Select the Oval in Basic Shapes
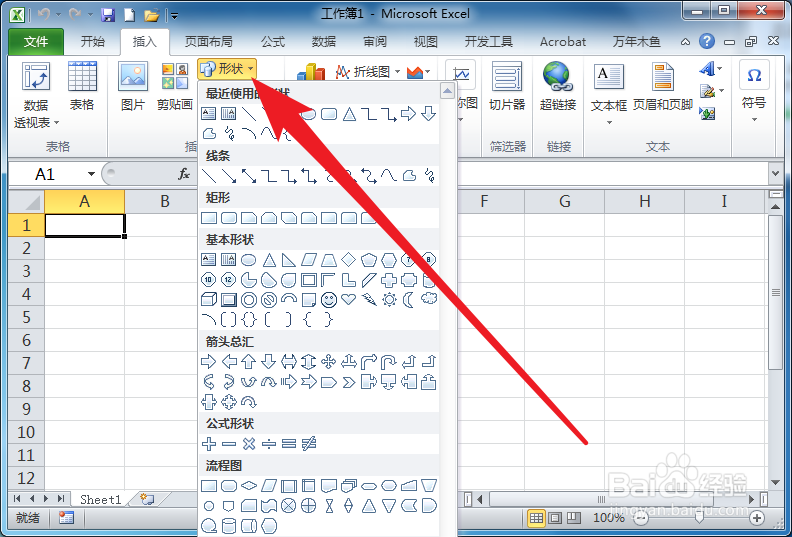 coord(249,260)
